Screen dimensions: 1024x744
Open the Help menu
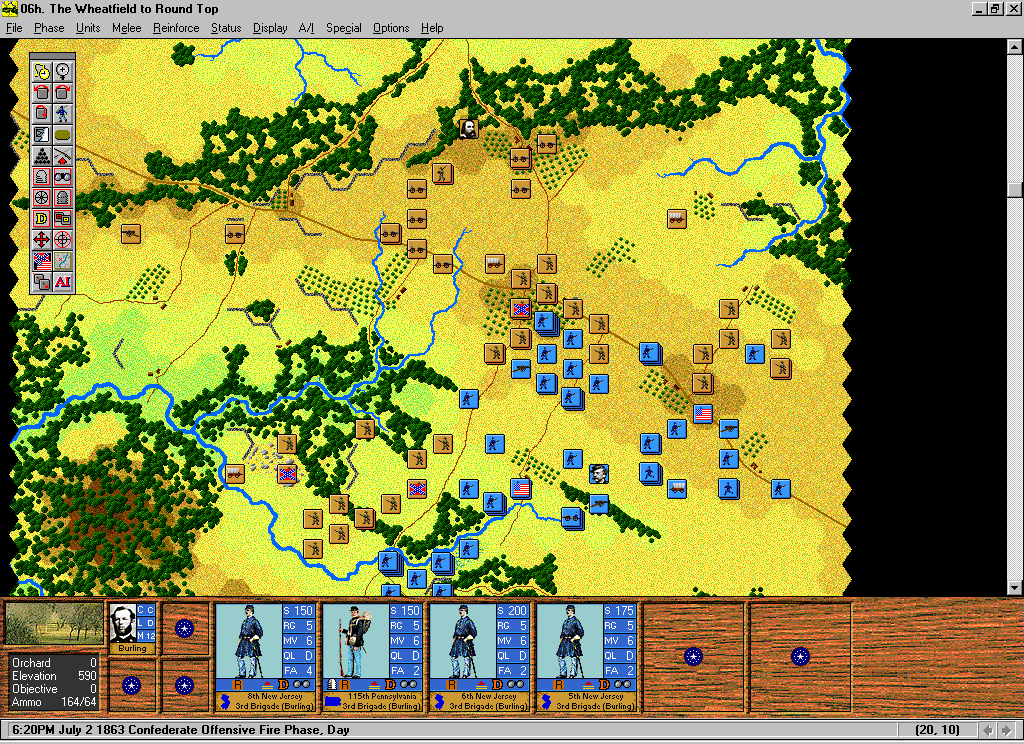pyautogui.click(x=432, y=28)
